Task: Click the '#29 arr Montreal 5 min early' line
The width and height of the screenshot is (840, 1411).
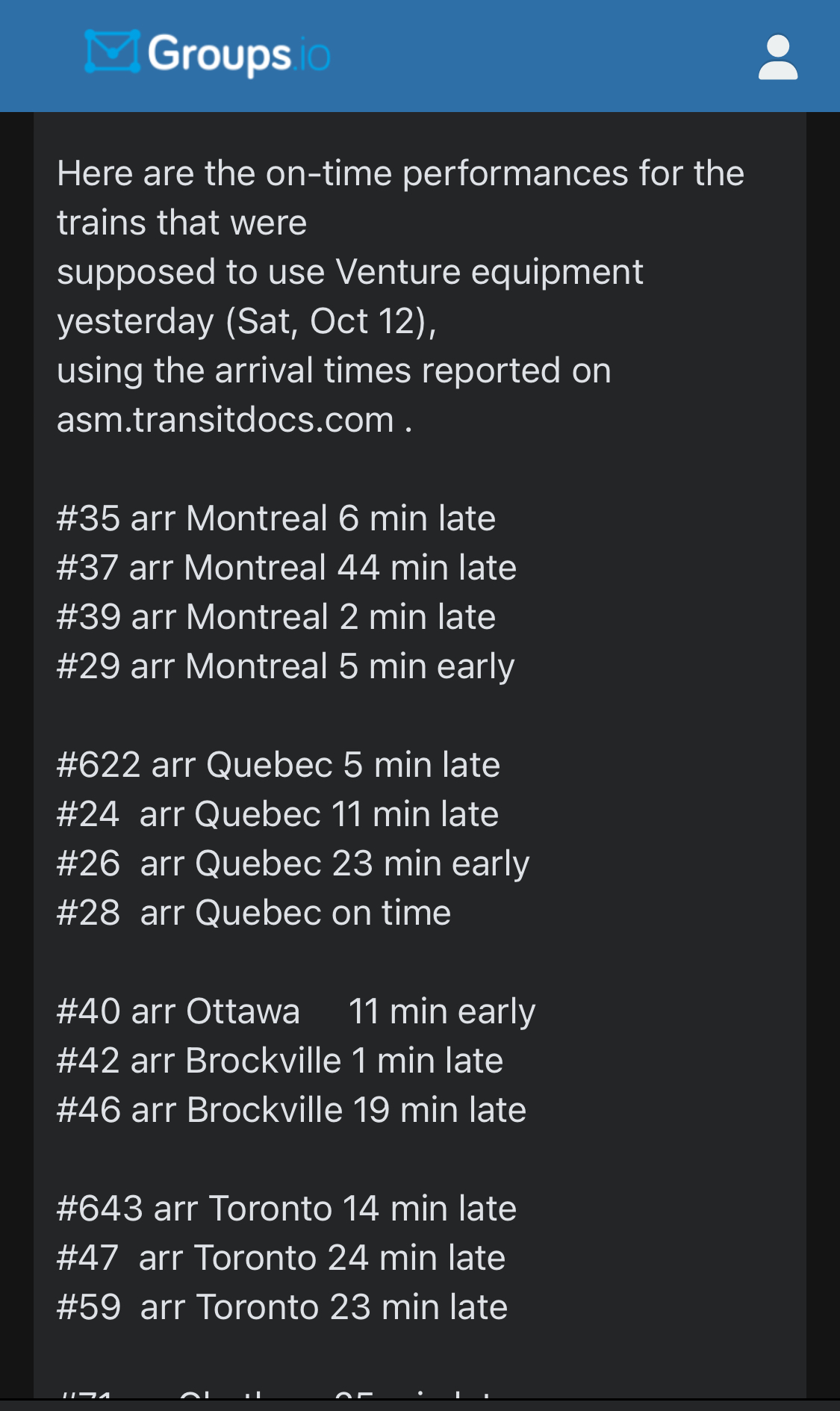Action: 285,666
